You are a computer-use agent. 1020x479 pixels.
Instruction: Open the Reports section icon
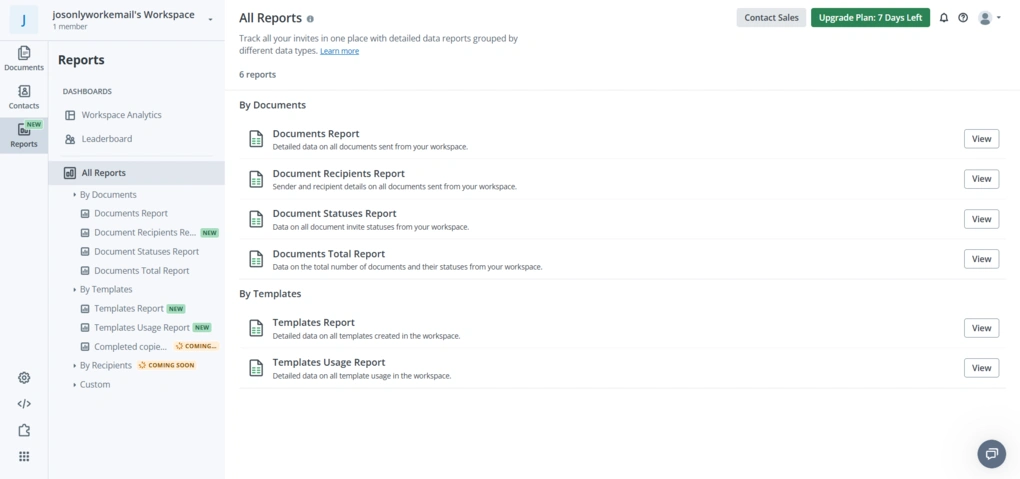pos(24,130)
